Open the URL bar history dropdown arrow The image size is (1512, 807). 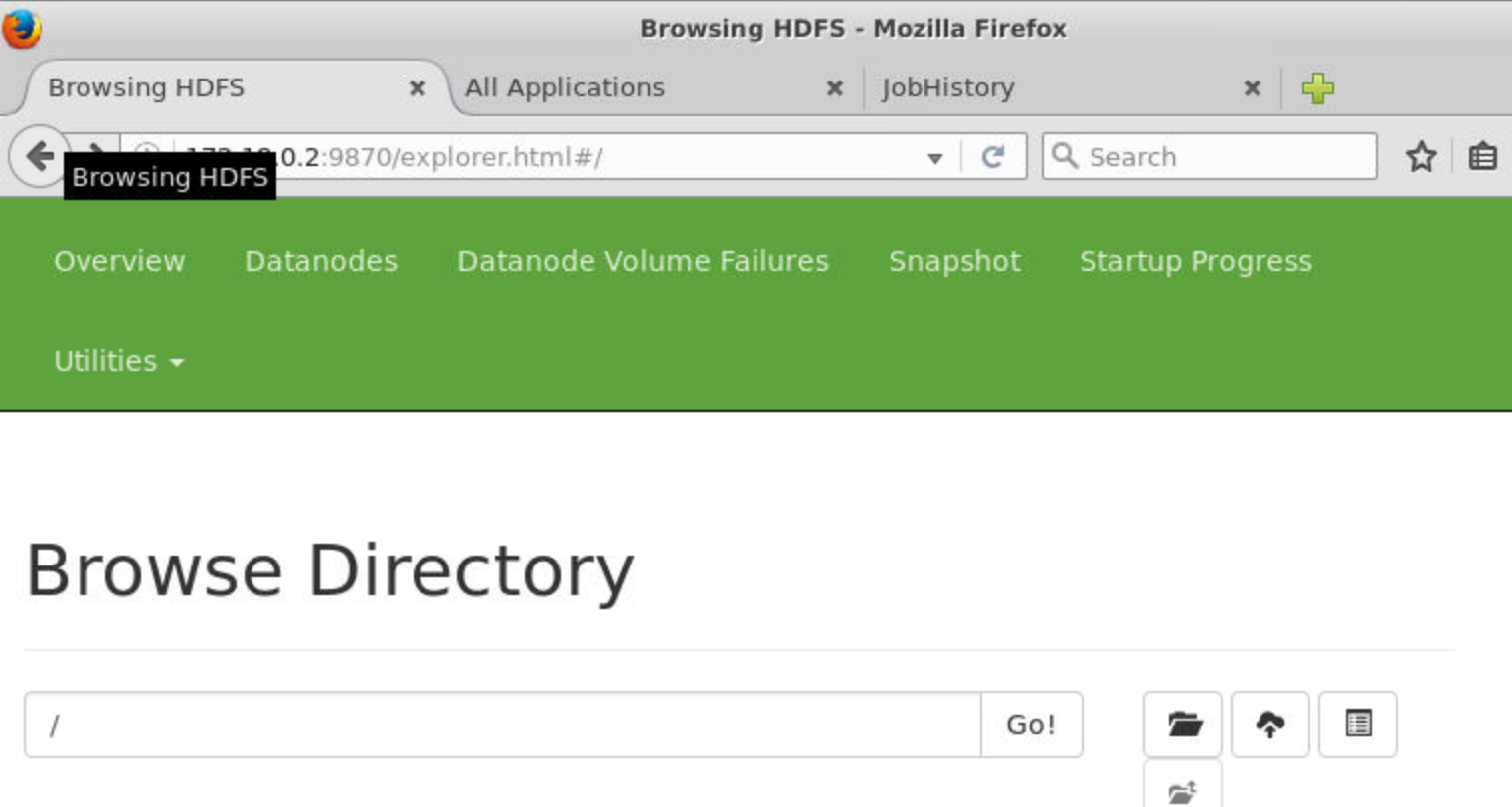(x=934, y=158)
